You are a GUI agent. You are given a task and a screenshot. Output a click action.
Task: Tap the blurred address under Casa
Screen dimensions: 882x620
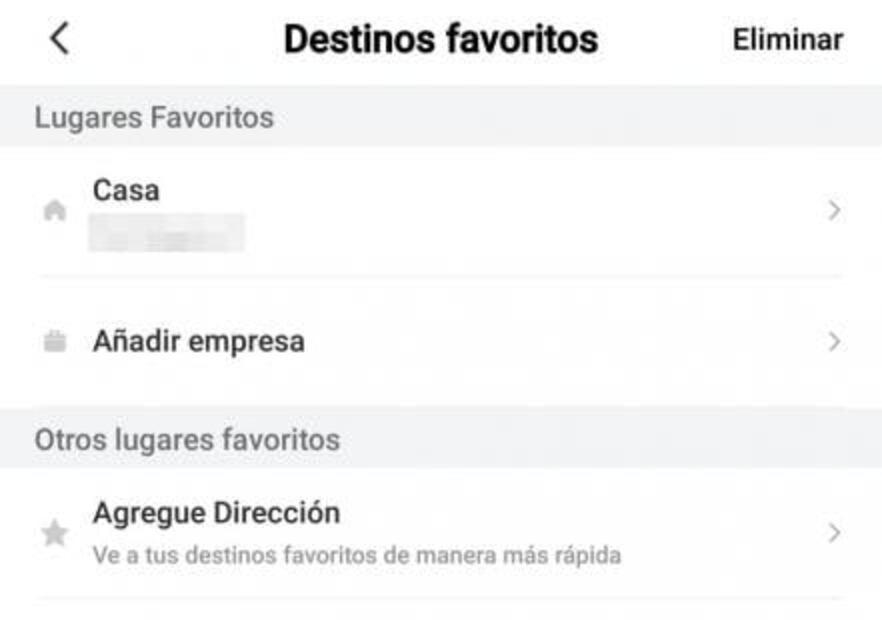coord(166,233)
